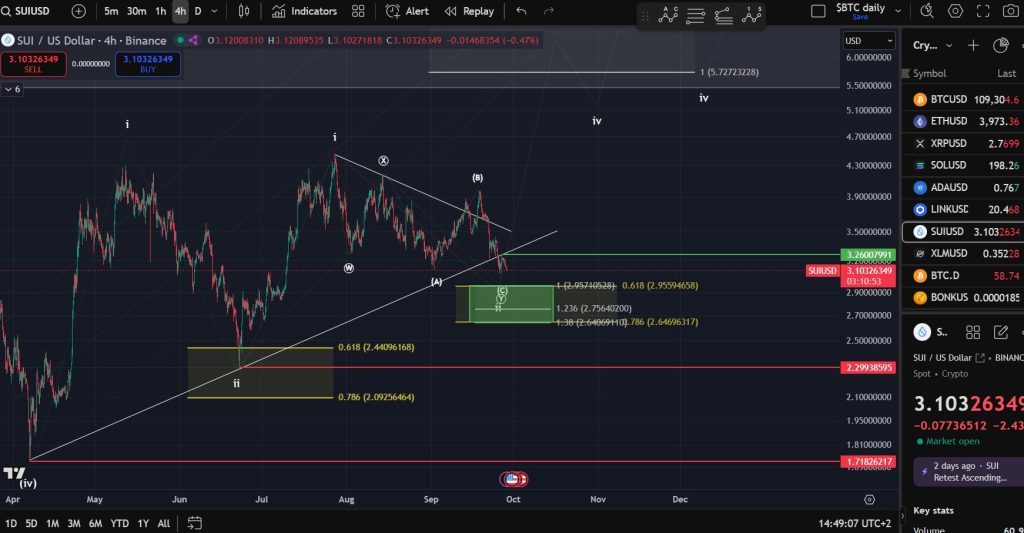Take a chart snapshot with camera icon
The height and width of the screenshot is (533, 1024).
coord(1011,11)
